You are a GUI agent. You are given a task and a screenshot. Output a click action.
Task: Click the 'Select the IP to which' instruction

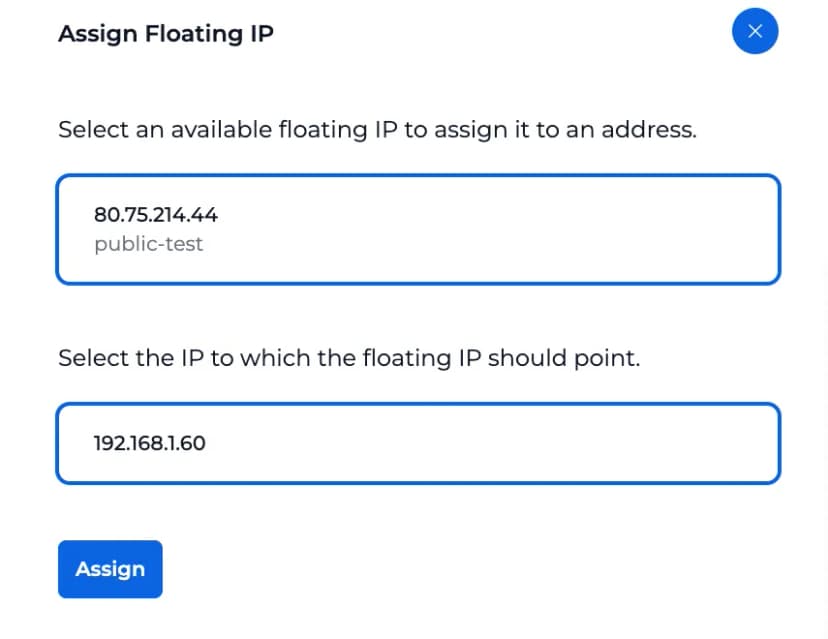coord(348,358)
